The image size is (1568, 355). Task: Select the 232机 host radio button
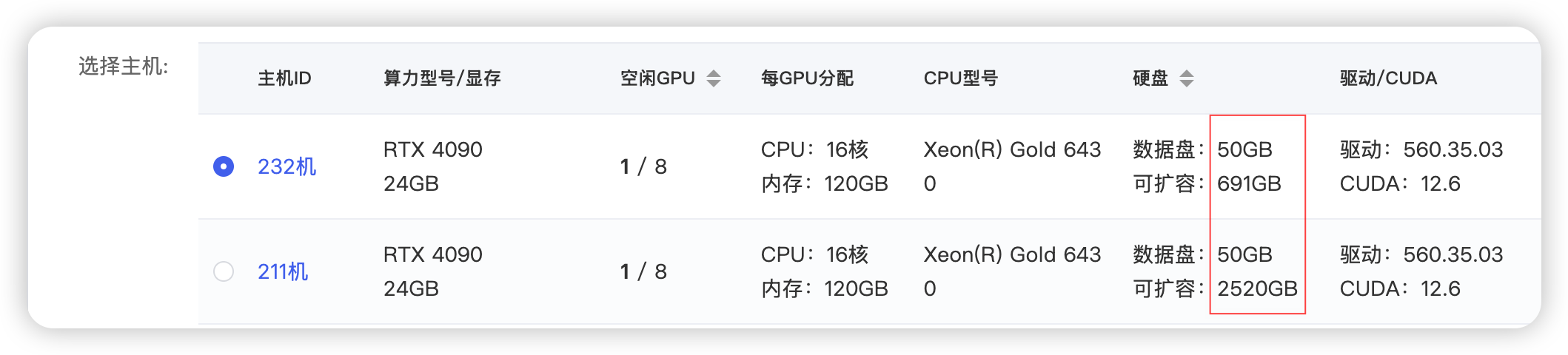pyautogui.click(x=224, y=166)
